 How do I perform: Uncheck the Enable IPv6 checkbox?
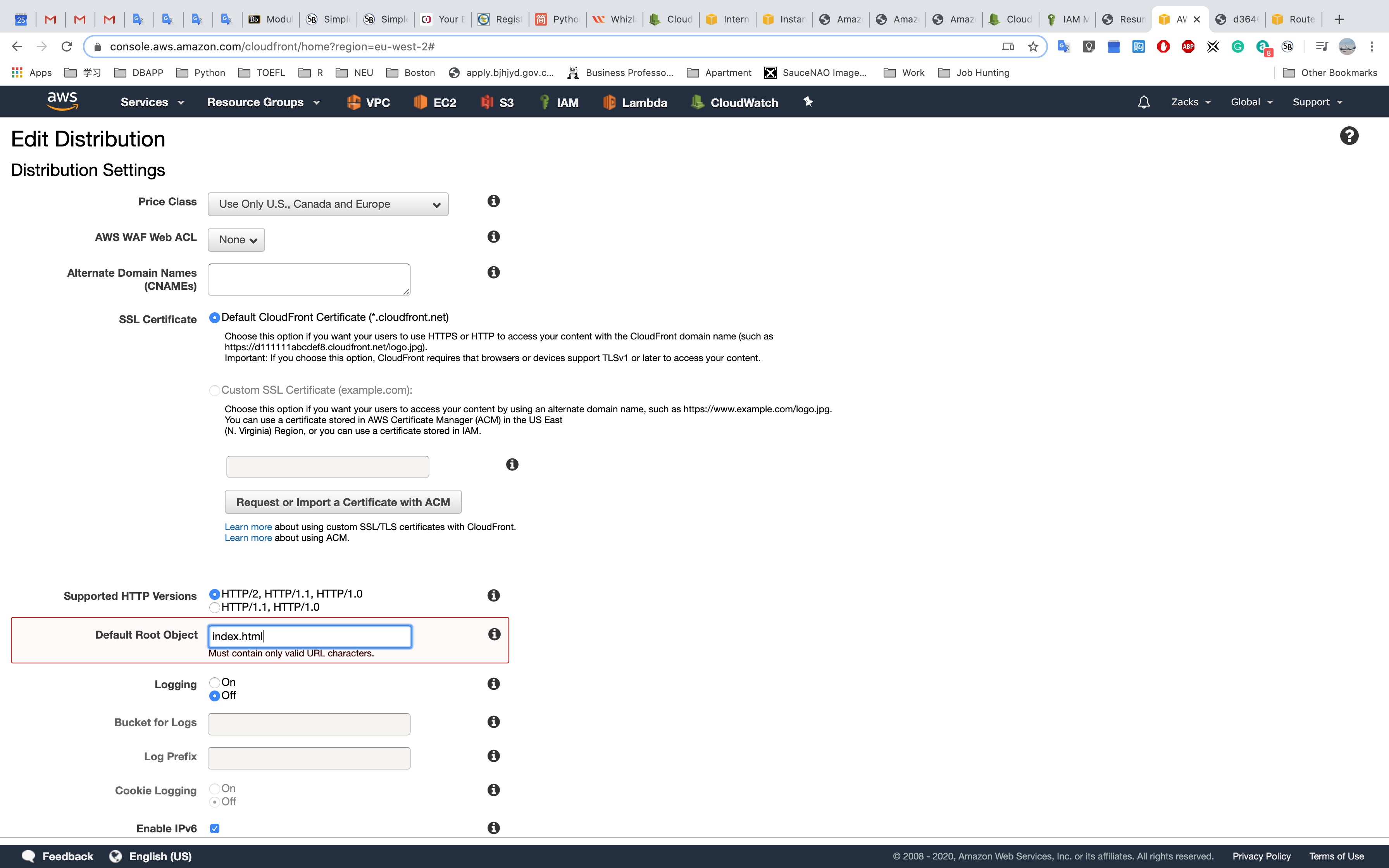coord(215,828)
